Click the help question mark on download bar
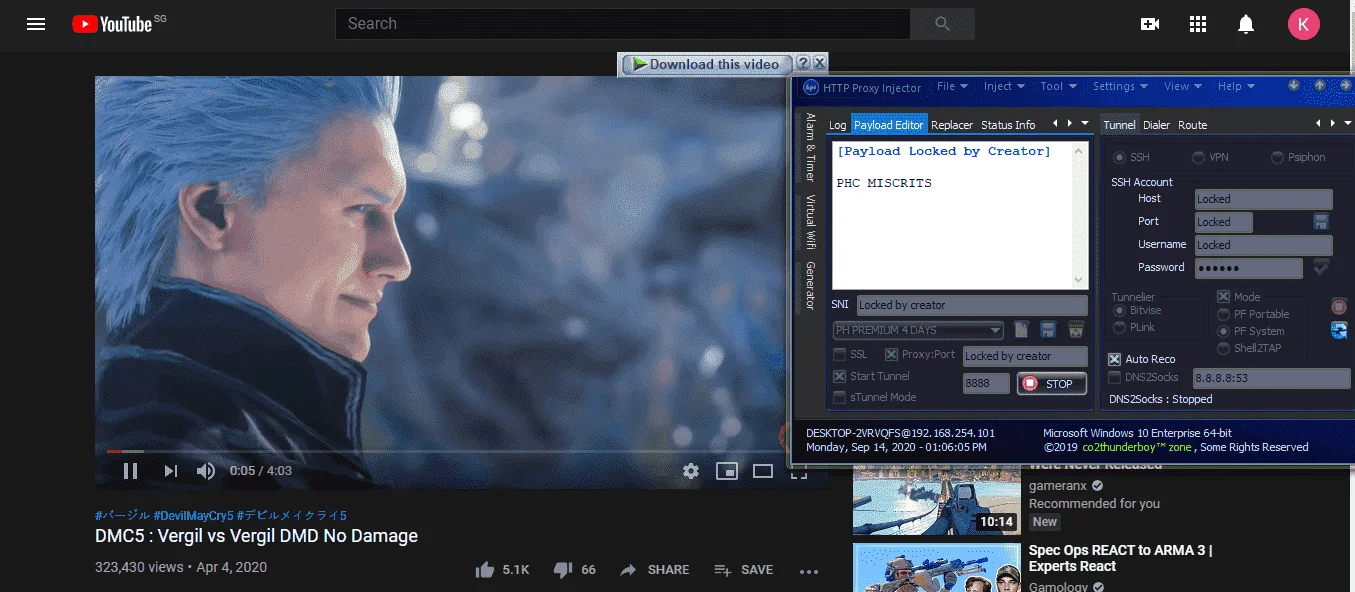 pyautogui.click(x=802, y=64)
